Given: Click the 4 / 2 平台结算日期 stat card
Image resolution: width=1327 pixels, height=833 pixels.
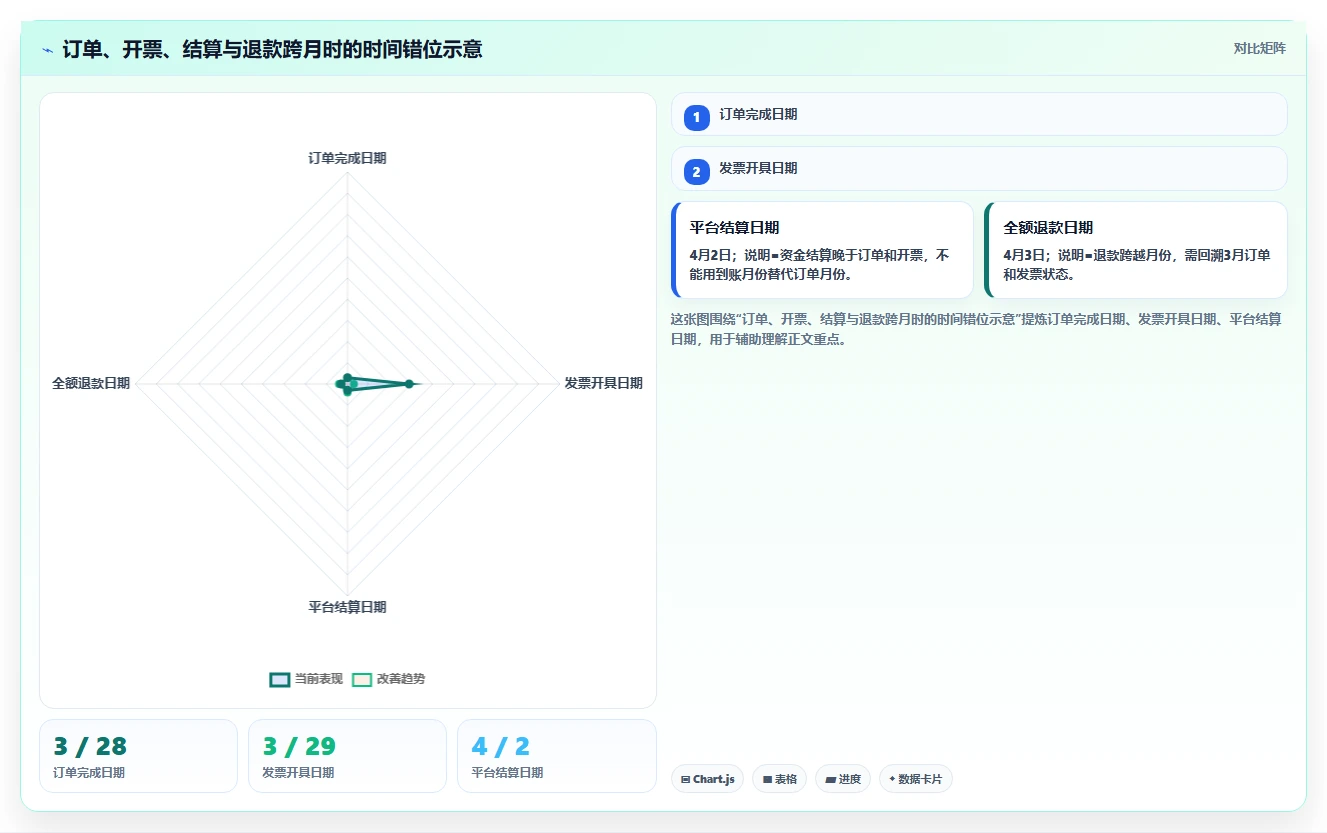Looking at the screenshot, I should point(557,756).
